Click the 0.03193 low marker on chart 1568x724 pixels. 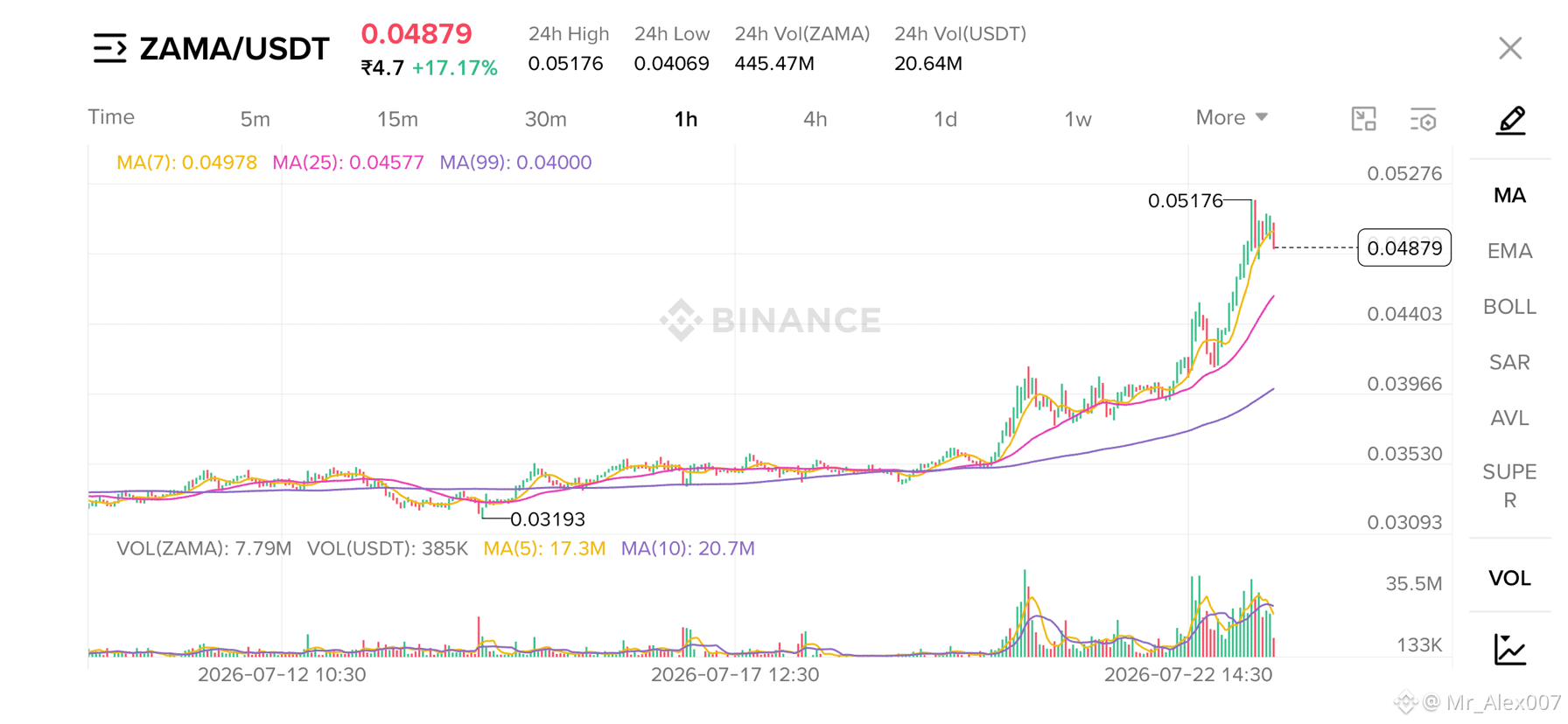(x=548, y=519)
